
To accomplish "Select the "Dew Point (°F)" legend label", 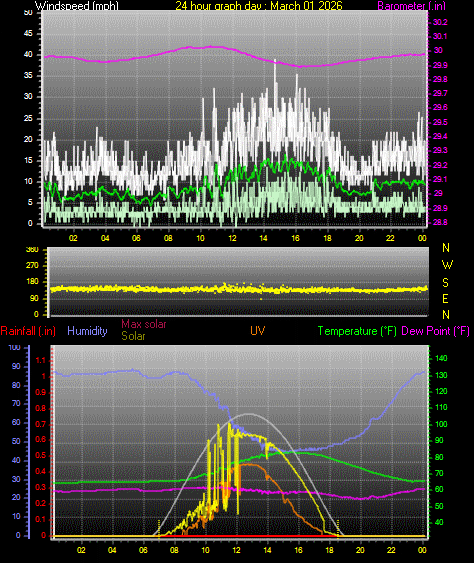I will pyautogui.click(x=436, y=331).
